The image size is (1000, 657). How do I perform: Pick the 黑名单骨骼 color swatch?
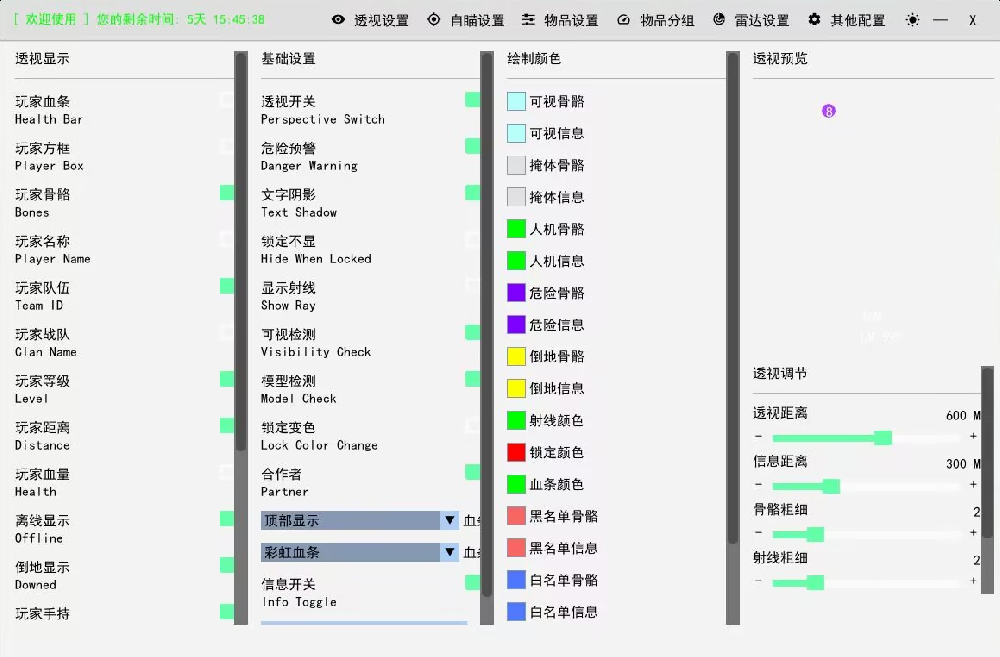[x=516, y=516]
